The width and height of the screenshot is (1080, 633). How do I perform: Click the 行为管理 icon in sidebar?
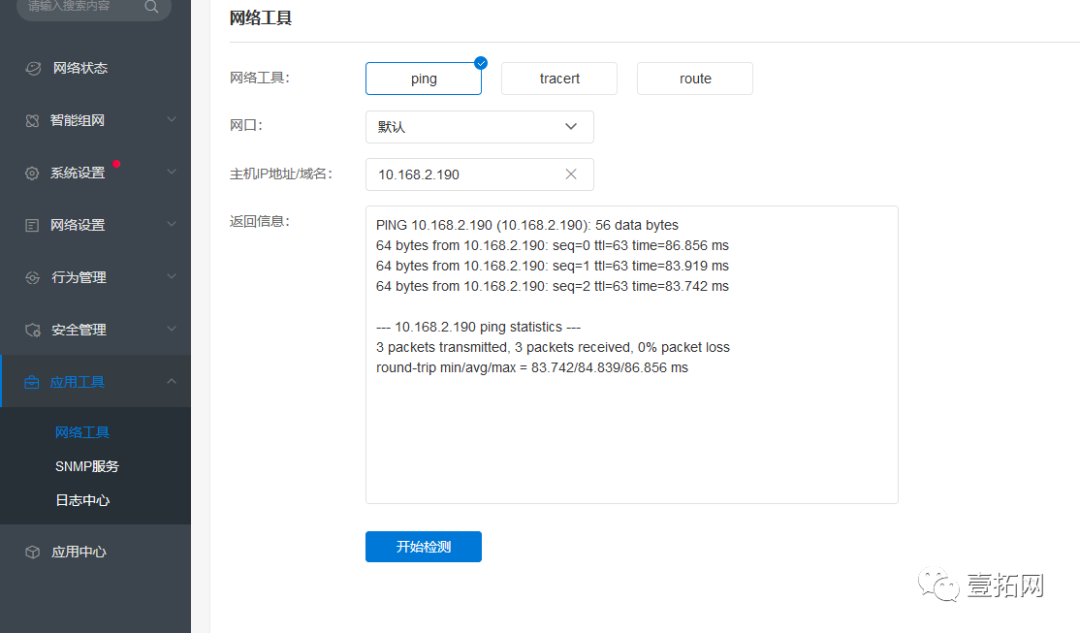(32, 277)
